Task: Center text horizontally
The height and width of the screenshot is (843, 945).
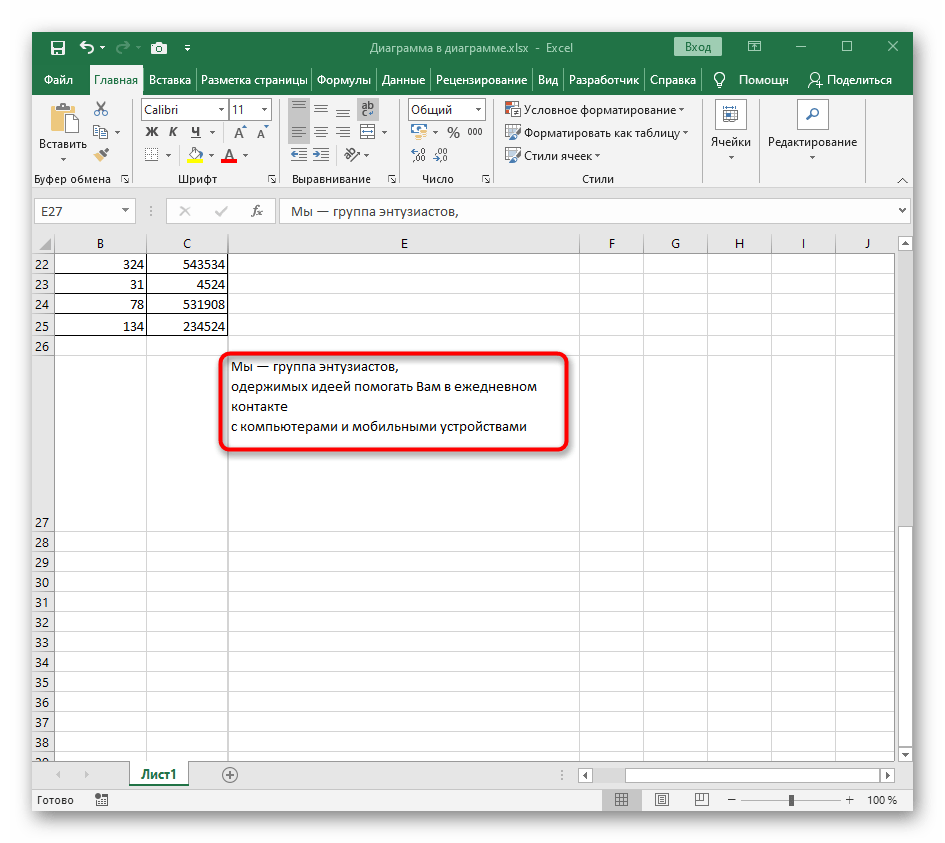Action: point(321,132)
